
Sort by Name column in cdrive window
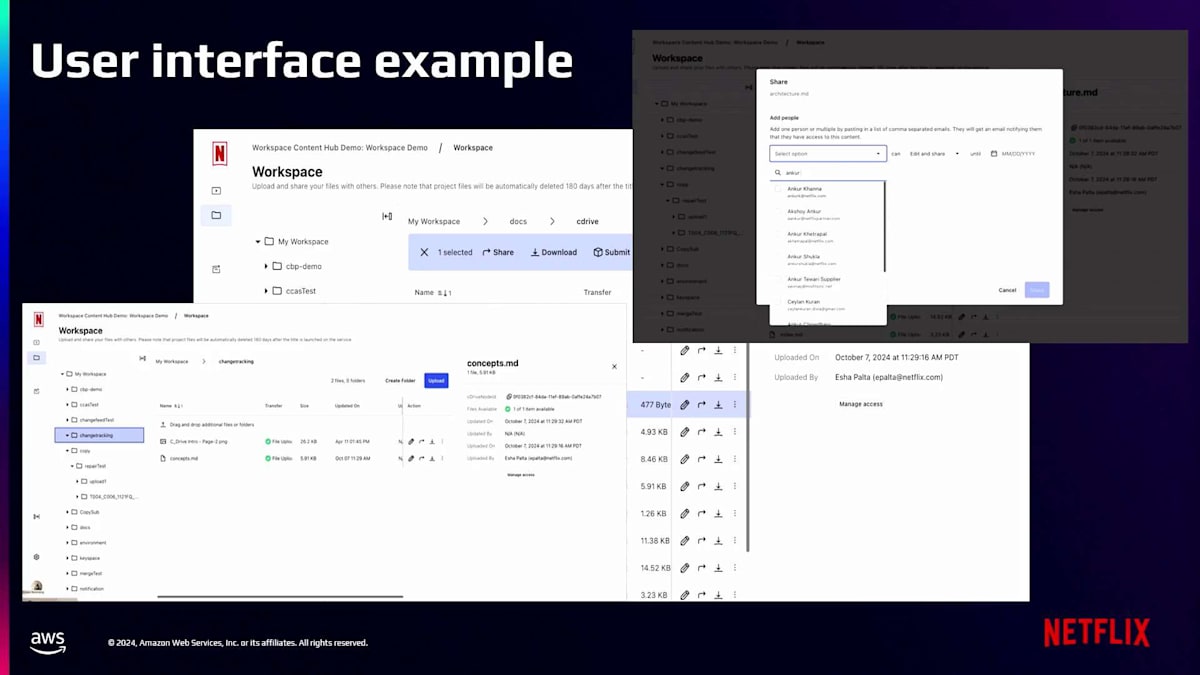(433, 293)
